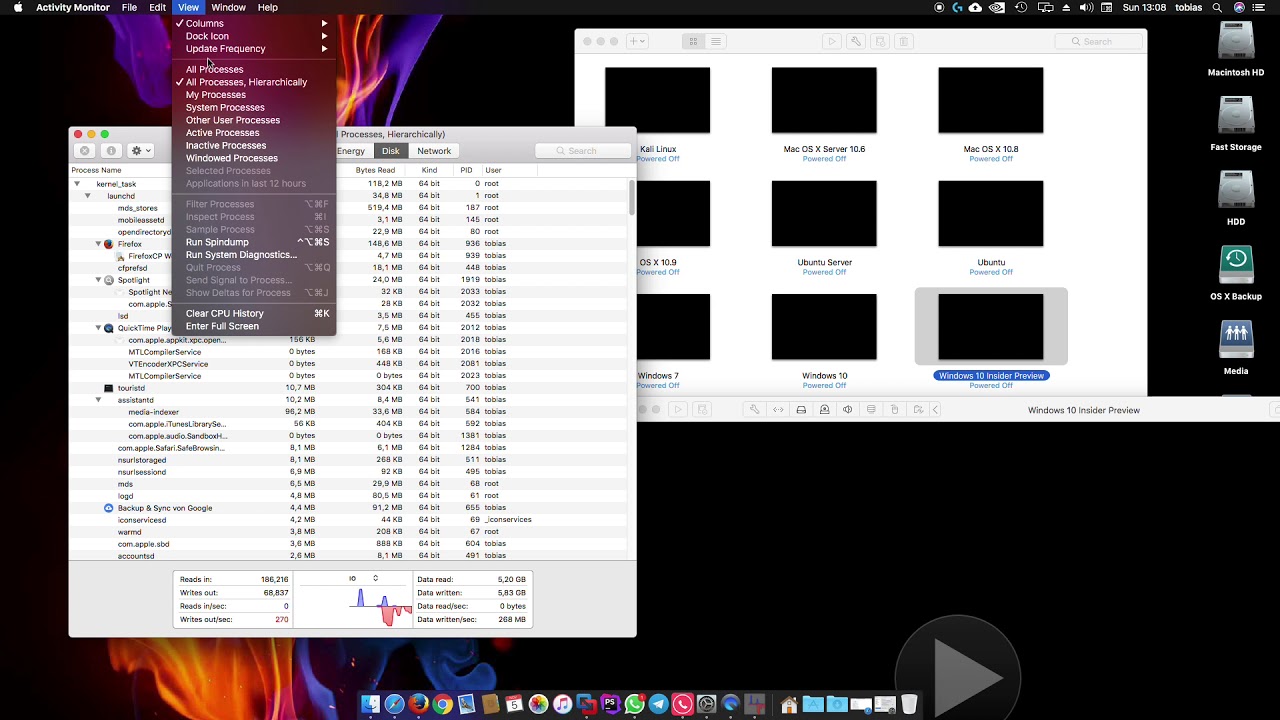The width and height of the screenshot is (1280, 720).
Task: Open Finder from the Dock
Action: 370,705
